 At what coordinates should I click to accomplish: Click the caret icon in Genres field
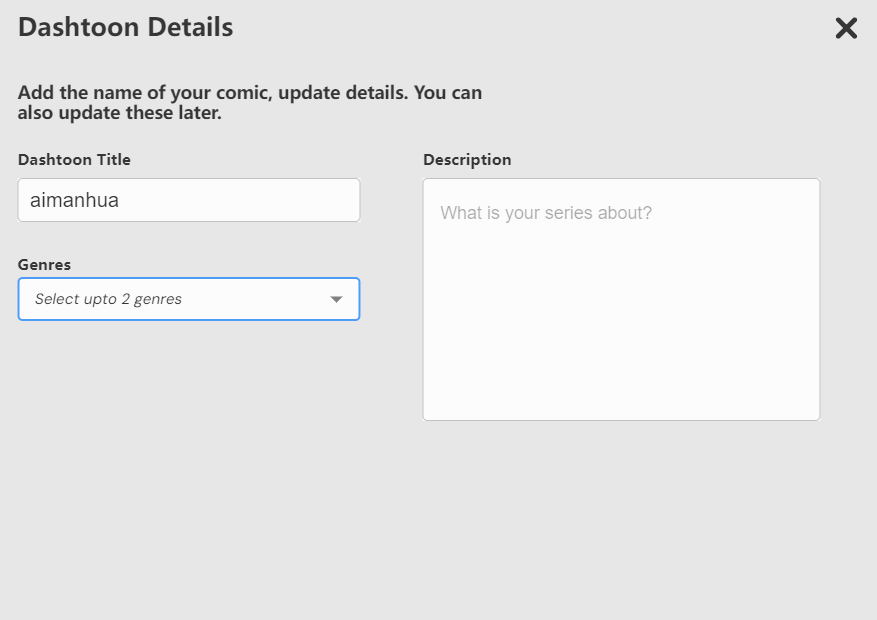[336, 299]
